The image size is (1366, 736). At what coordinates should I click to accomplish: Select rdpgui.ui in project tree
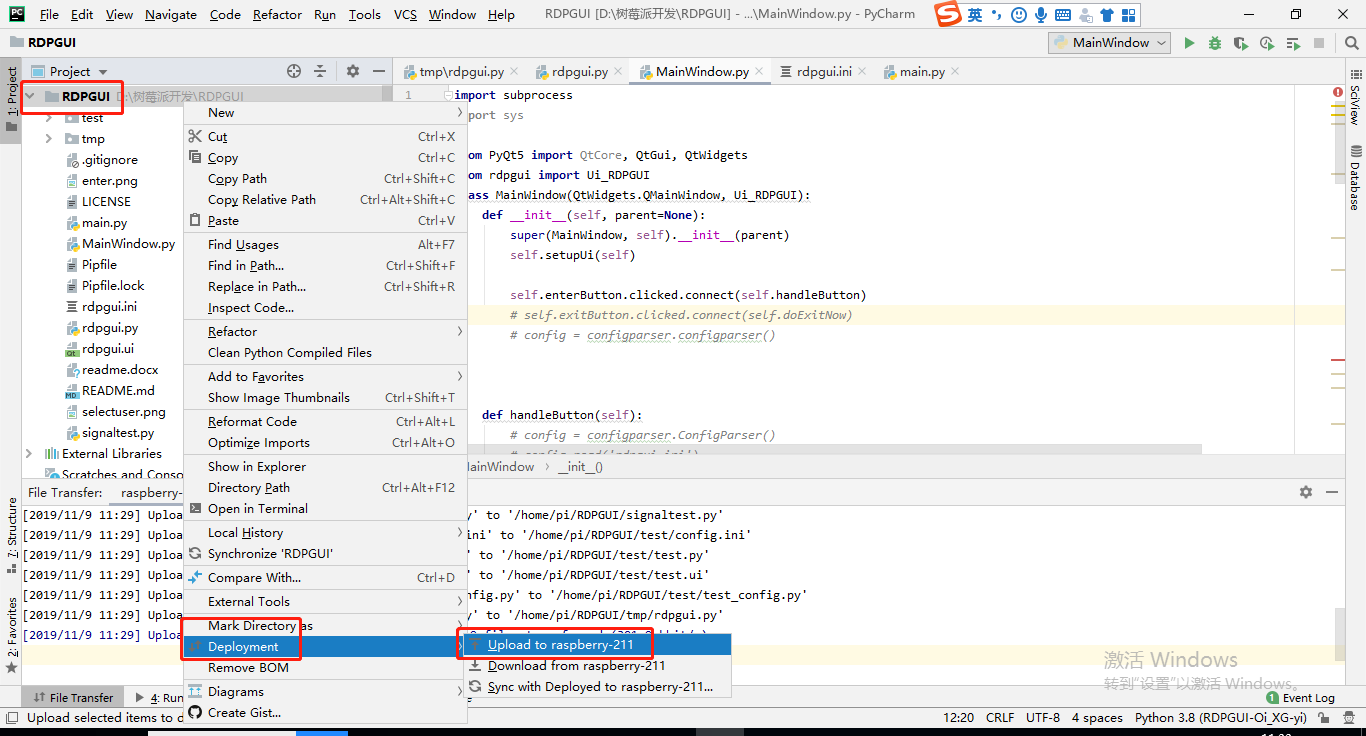pyautogui.click(x=107, y=349)
